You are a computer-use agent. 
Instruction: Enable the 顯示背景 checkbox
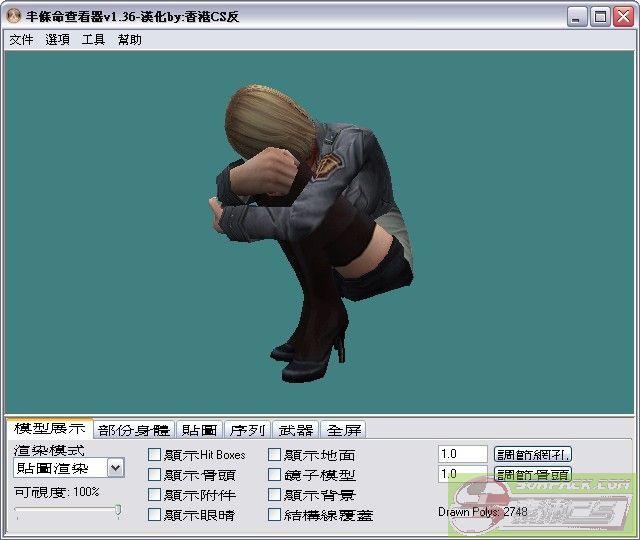(274, 494)
